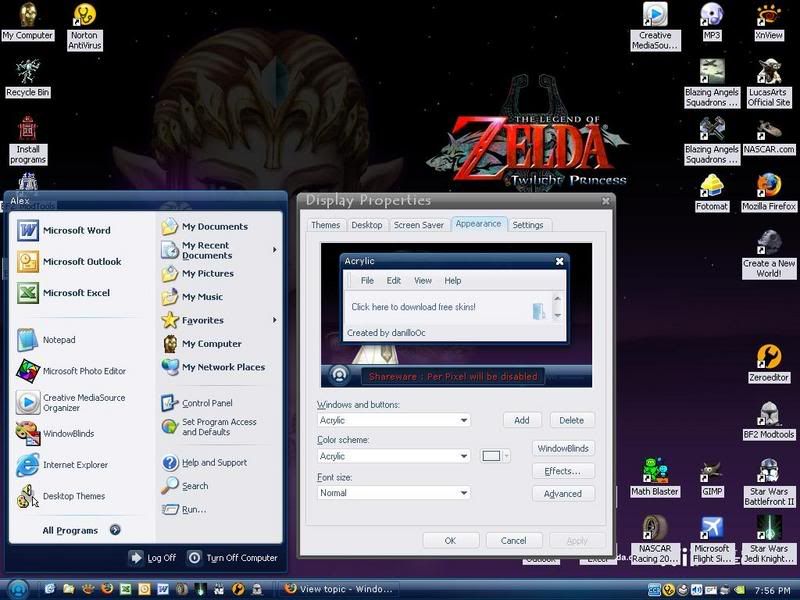
Task: Expand Windows and buttons dropdown
Action: tap(464, 420)
